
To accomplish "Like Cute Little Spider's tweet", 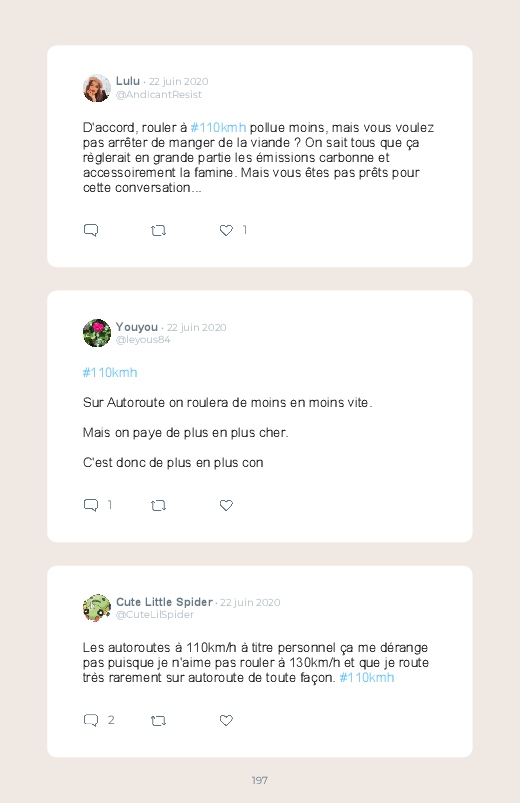I will (226, 721).
